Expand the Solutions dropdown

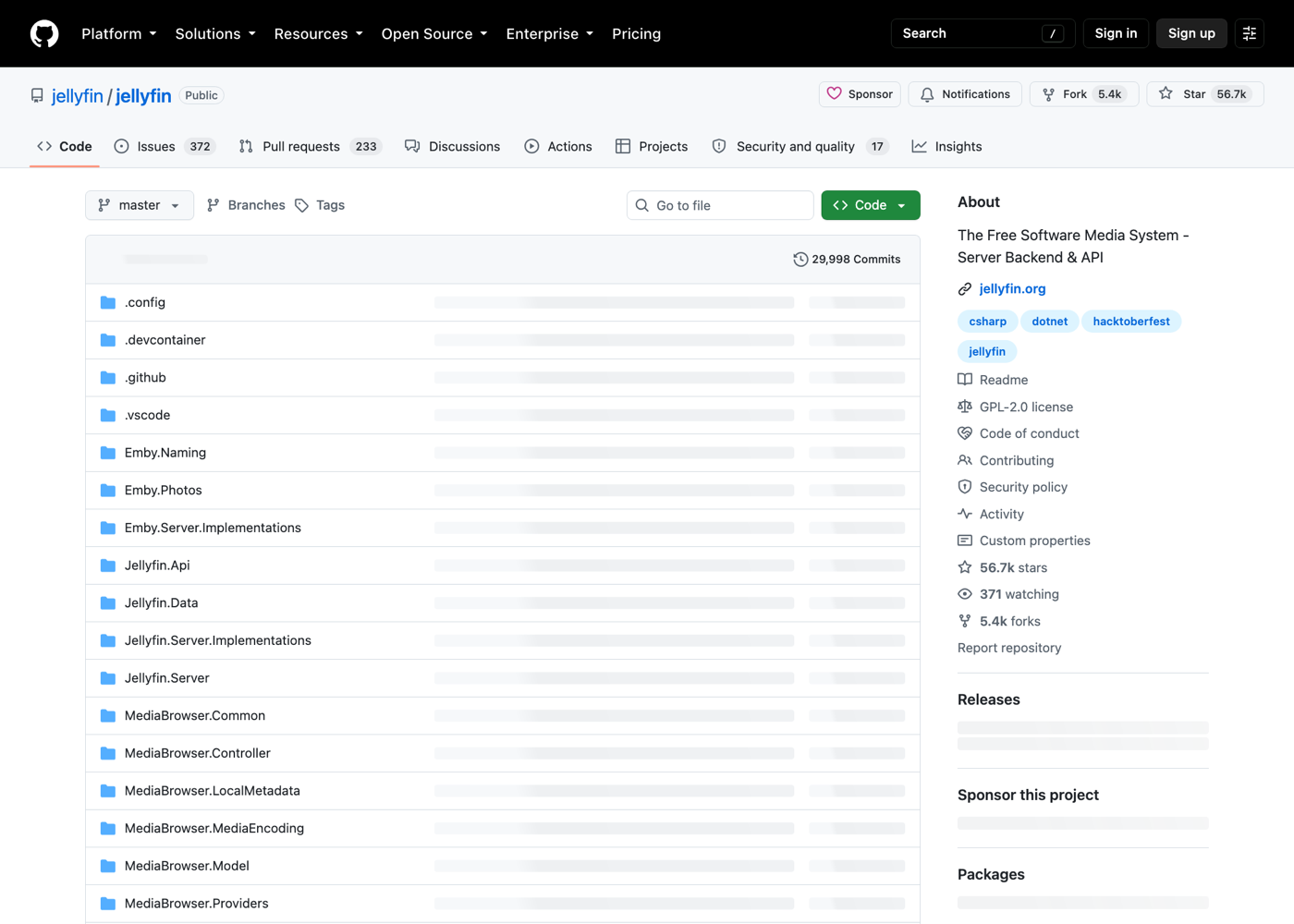point(214,33)
